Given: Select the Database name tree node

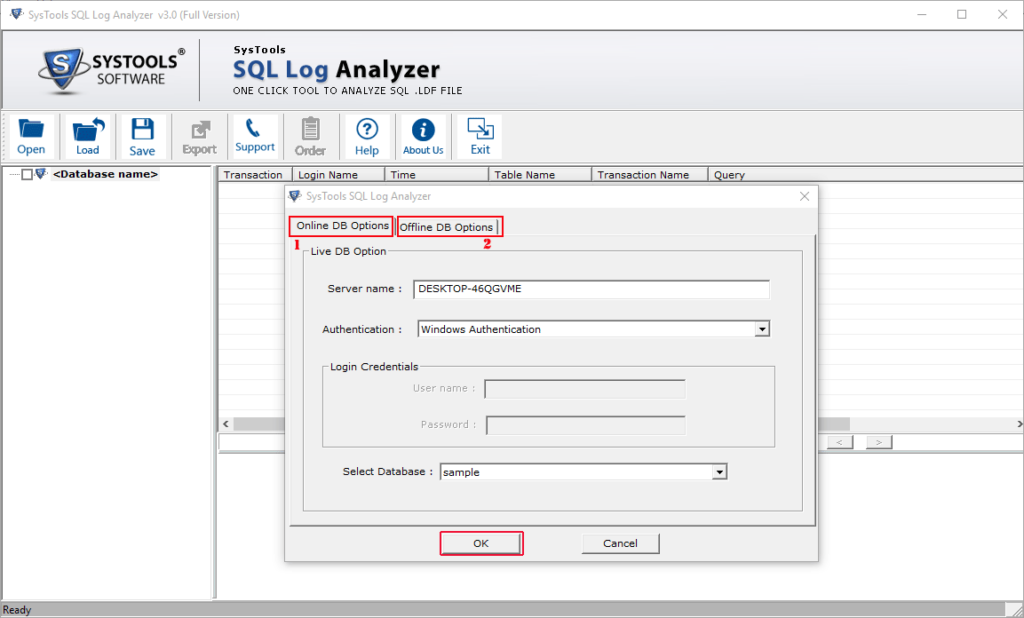Looking at the screenshot, I should click(105, 174).
